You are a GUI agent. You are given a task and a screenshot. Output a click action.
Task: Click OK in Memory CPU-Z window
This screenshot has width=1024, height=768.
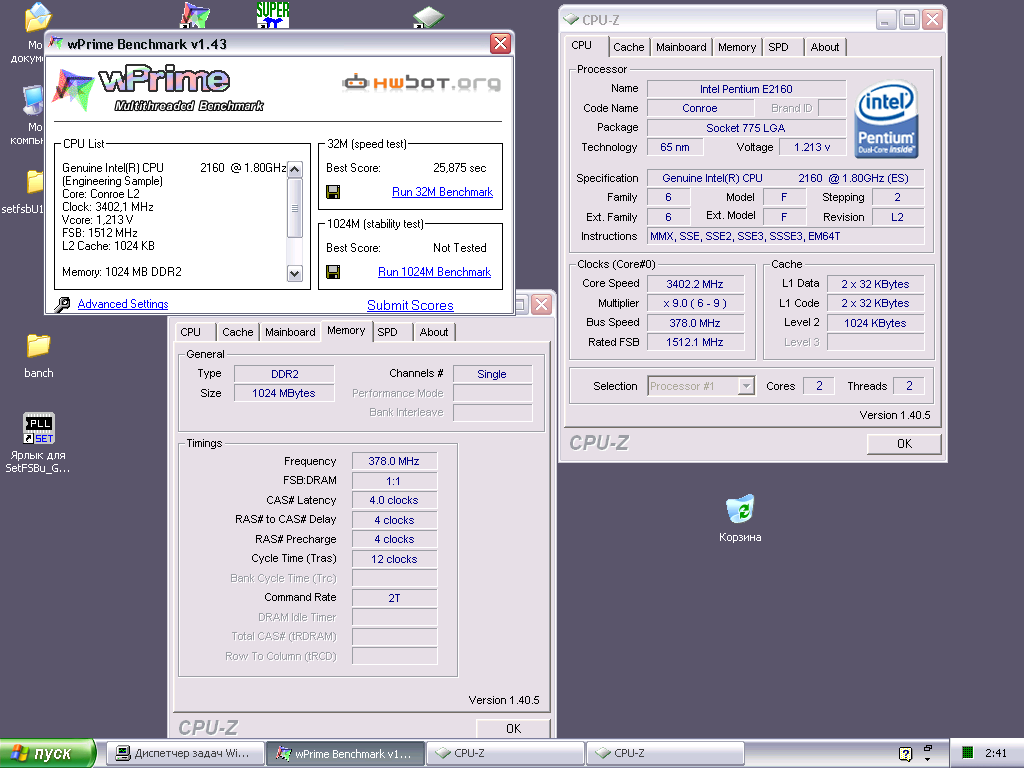[513, 728]
